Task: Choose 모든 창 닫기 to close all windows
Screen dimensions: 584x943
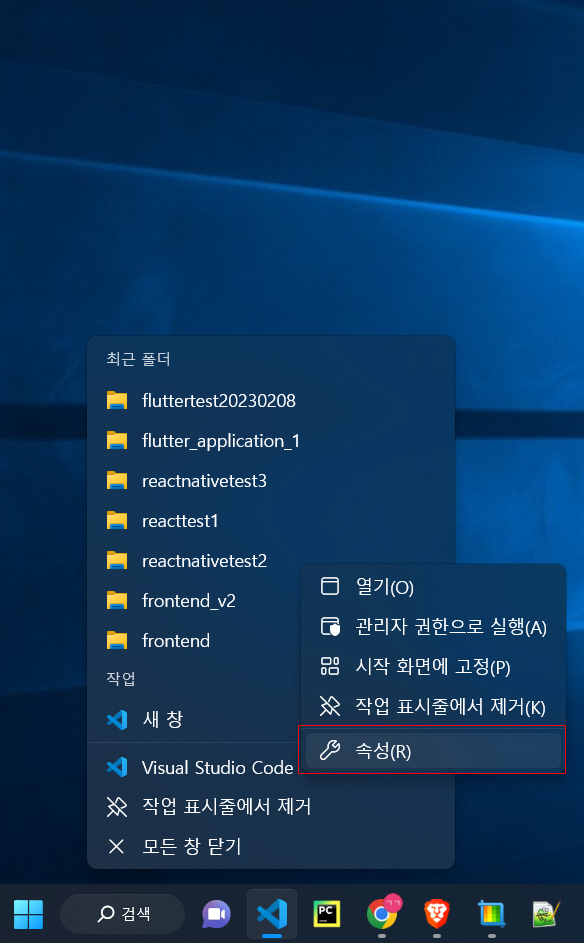Action: tap(271, 847)
